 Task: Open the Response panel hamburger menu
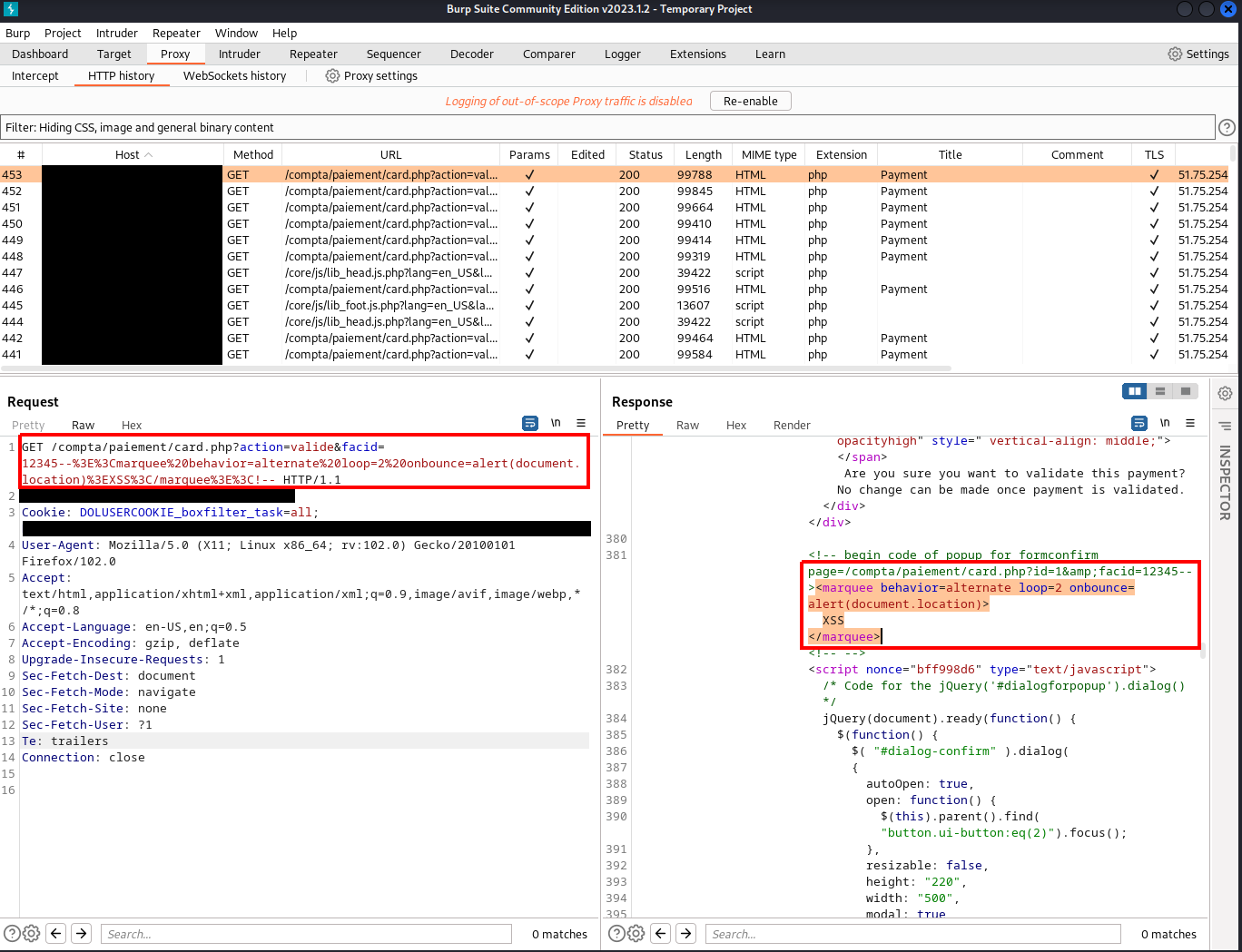pyautogui.click(x=1190, y=423)
